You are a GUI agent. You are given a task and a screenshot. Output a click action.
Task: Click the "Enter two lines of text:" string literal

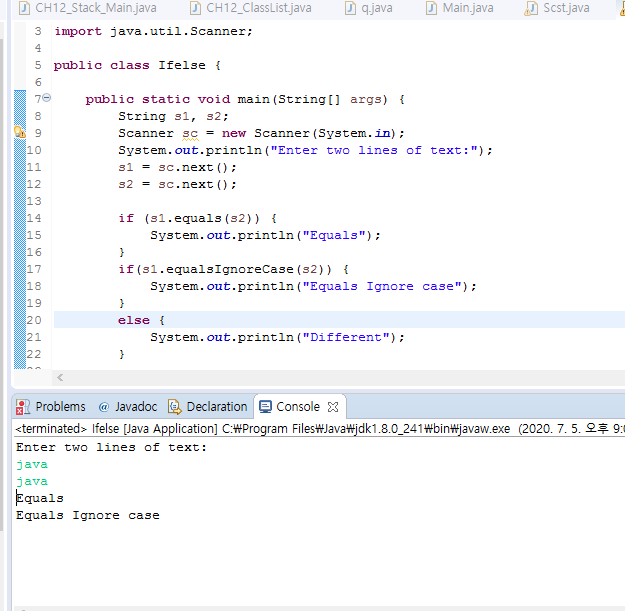[x=374, y=150]
